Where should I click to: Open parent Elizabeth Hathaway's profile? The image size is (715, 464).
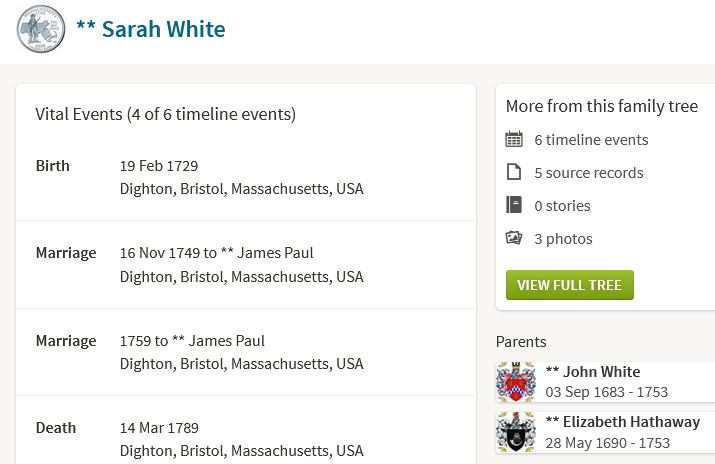click(x=622, y=422)
